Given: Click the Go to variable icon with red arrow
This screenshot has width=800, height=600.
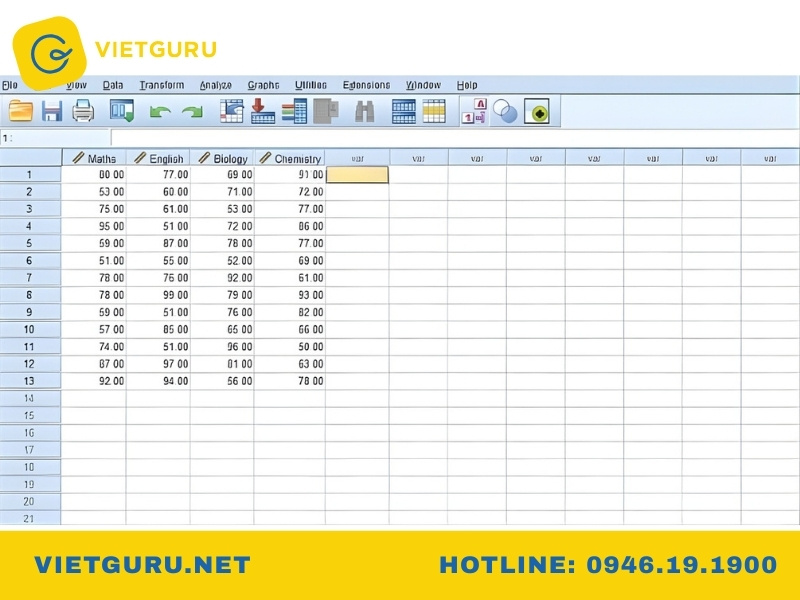Looking at the screenshot, I should tap(263, 111).
